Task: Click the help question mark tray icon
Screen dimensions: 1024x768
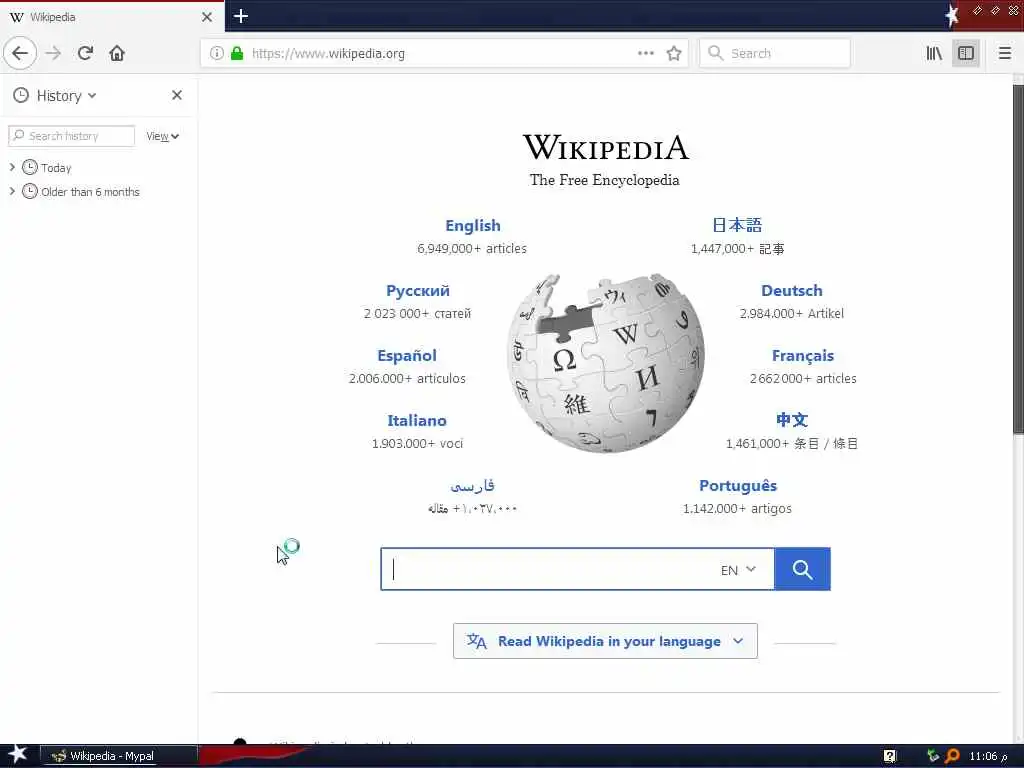Action: coord(890,756)
